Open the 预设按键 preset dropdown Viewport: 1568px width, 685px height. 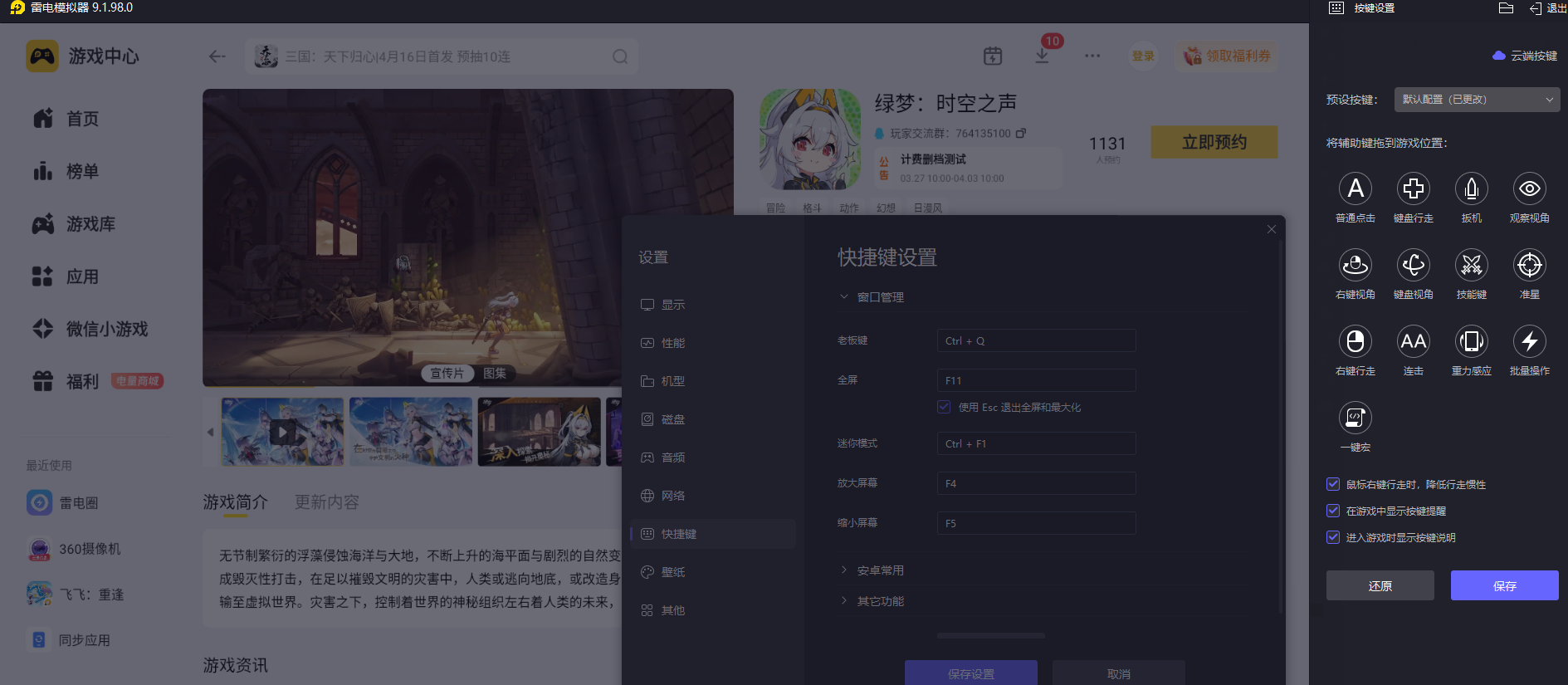coord(1478,100)
